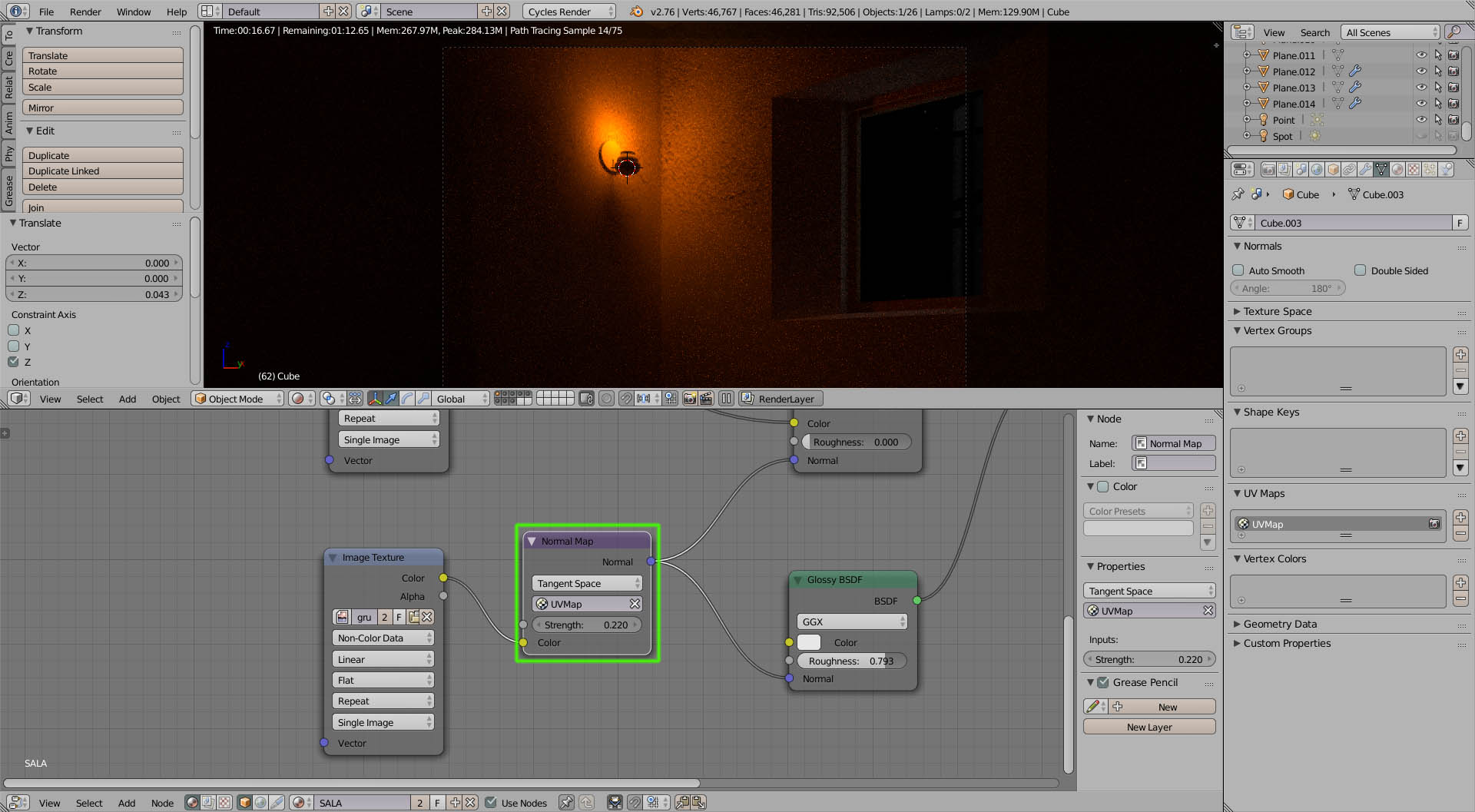Enable Auto Smooth normals

pos(1238,270)
